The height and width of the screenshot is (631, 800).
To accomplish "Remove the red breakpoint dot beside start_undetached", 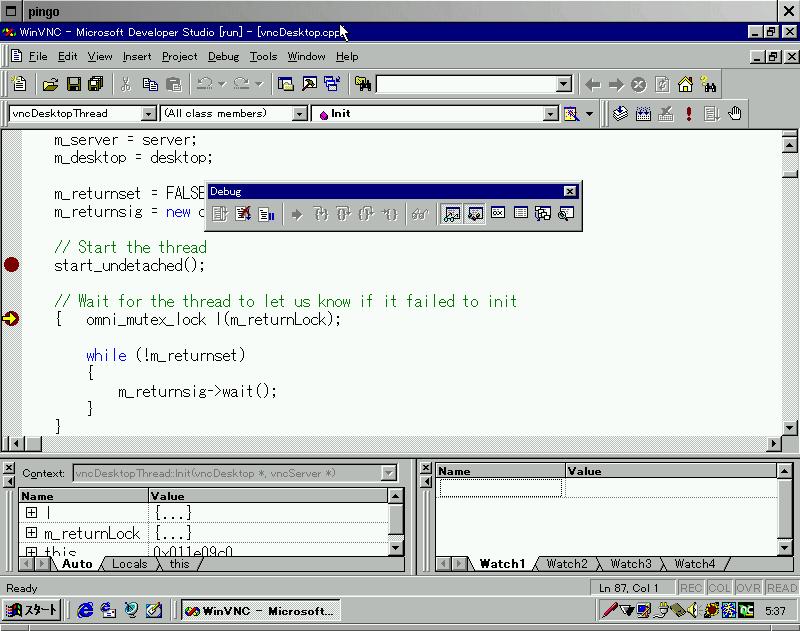I will [x=11, y=265].
